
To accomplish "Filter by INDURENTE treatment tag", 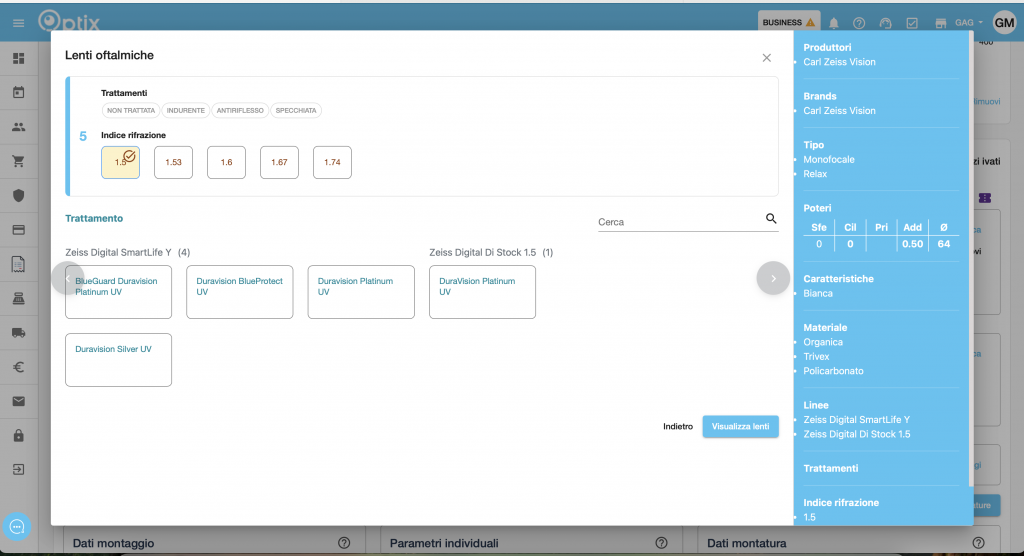I will [x=186, y=110].
